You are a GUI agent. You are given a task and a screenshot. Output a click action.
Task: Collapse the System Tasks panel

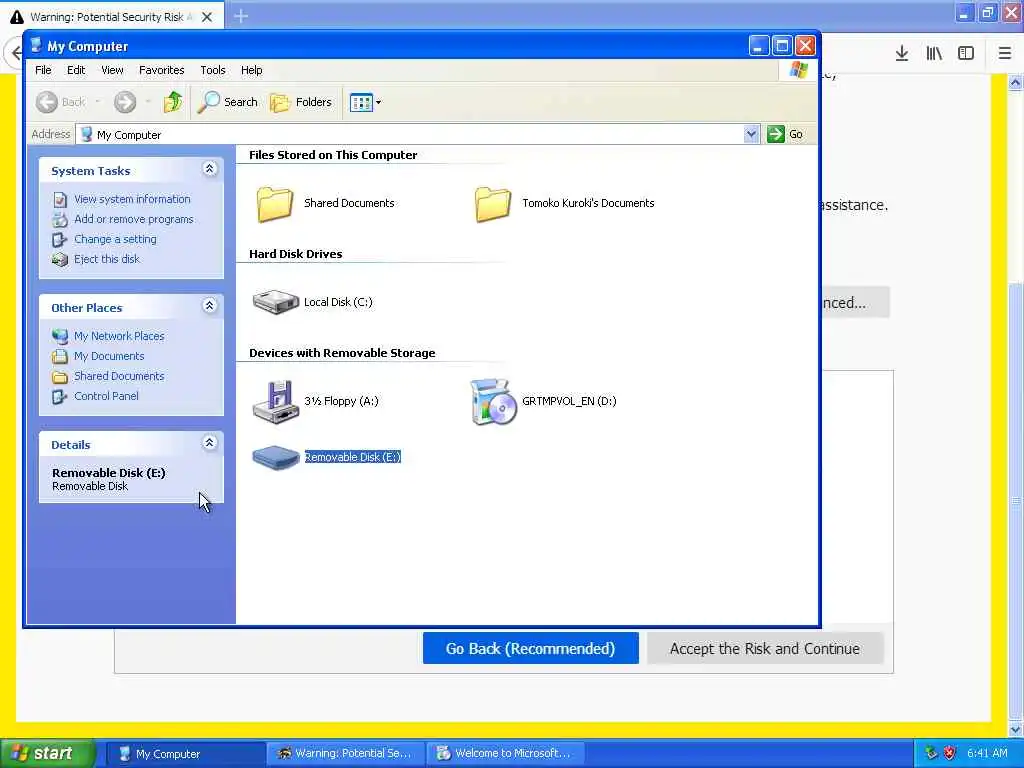(210, 169)
